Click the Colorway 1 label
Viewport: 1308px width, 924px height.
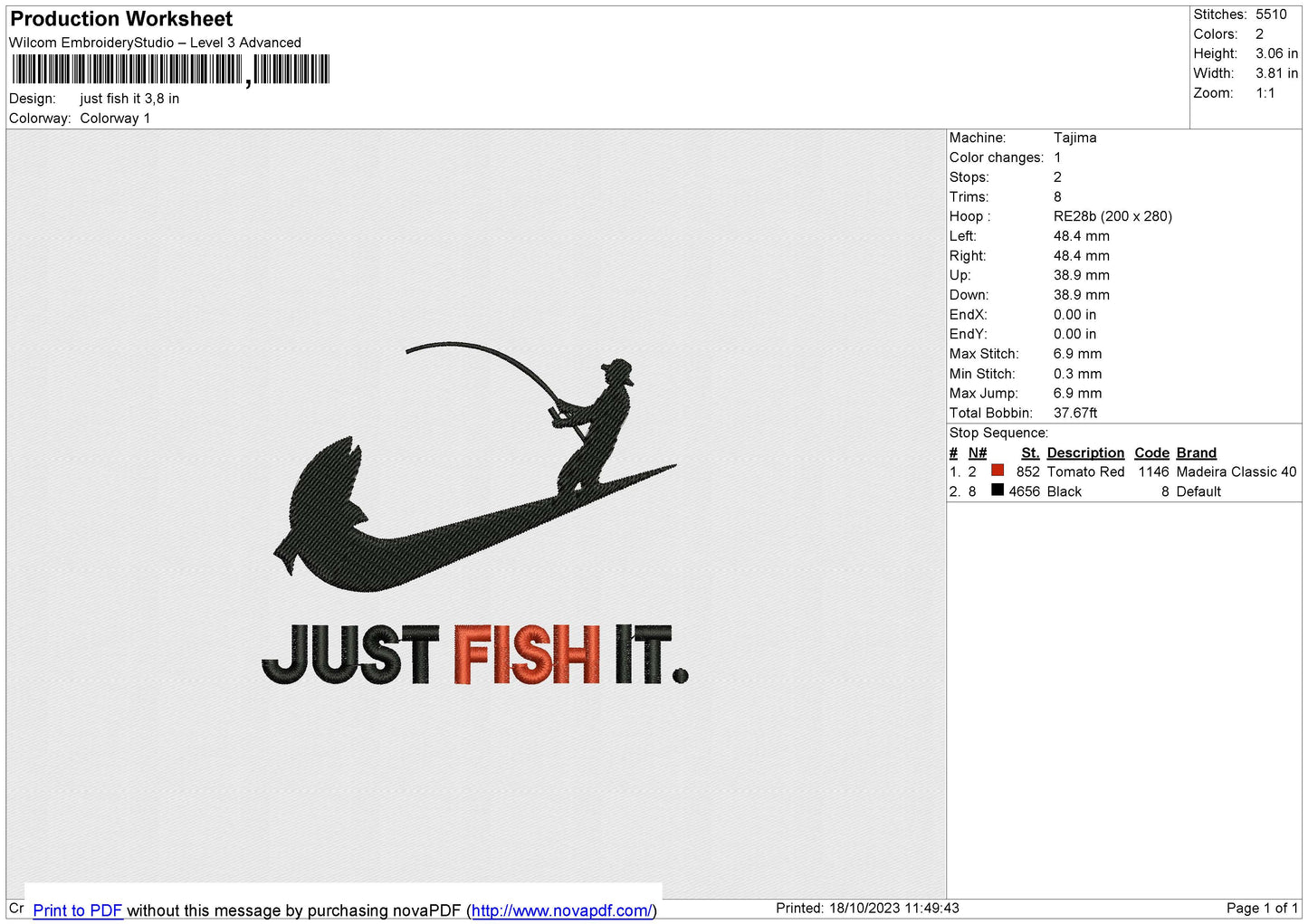point(115,118)
